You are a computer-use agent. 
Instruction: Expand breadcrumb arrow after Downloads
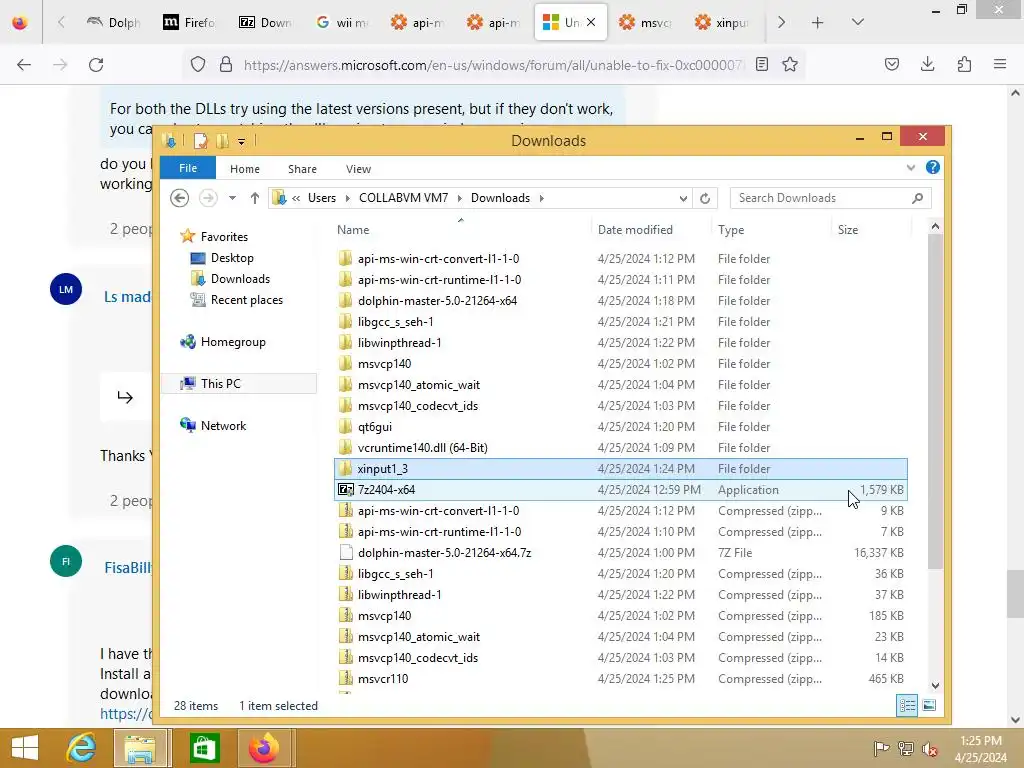(x=541, y=198)
